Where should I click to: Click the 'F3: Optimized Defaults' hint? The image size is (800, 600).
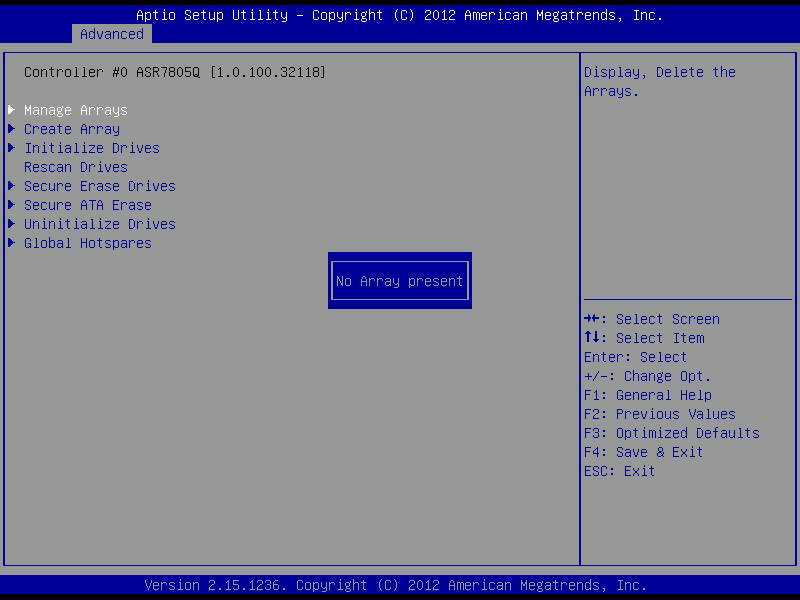(x=671, y=433)
